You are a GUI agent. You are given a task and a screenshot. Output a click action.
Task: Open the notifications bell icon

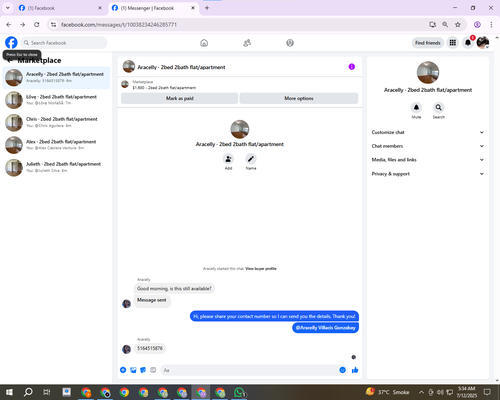coord(468,43)
